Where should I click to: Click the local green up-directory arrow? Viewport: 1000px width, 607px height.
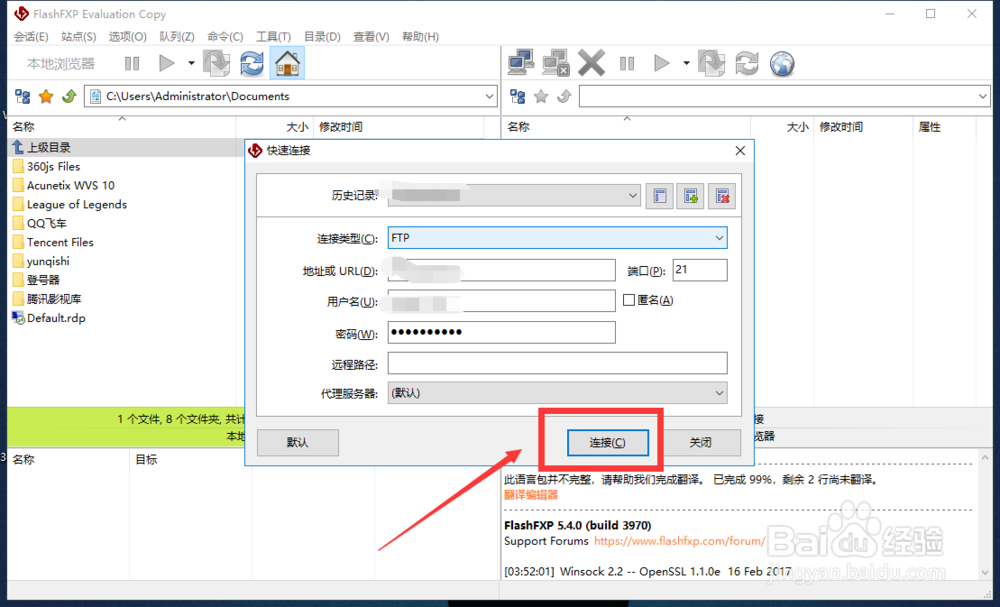69,96
